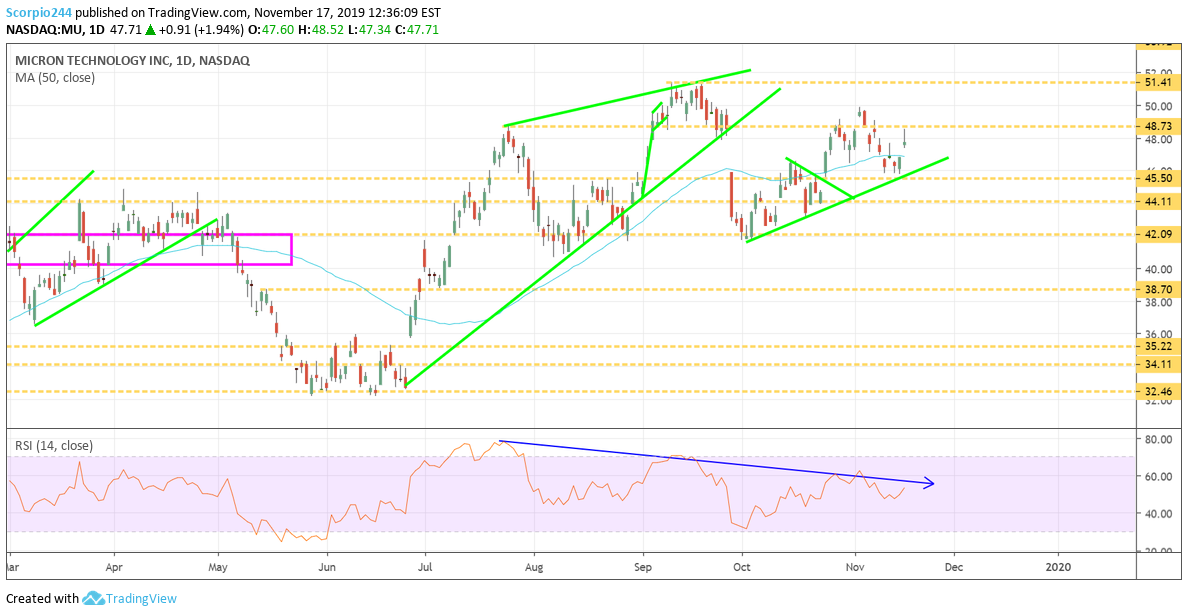Click the Scorpio244 author name
Viewport: 1188px width, 616px height.
tap(39, 13)
